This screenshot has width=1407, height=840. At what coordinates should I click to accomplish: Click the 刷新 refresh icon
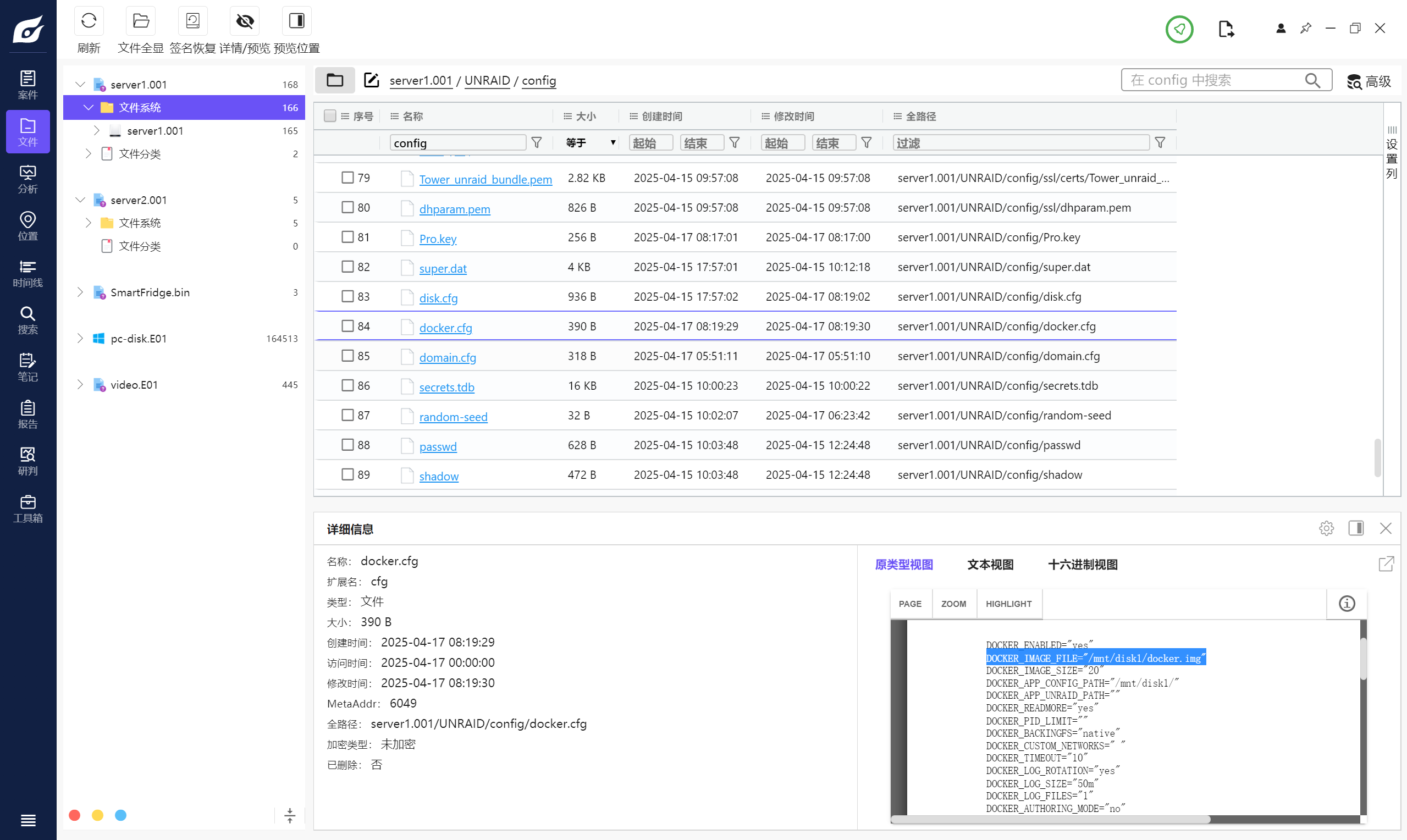point(89,21)
